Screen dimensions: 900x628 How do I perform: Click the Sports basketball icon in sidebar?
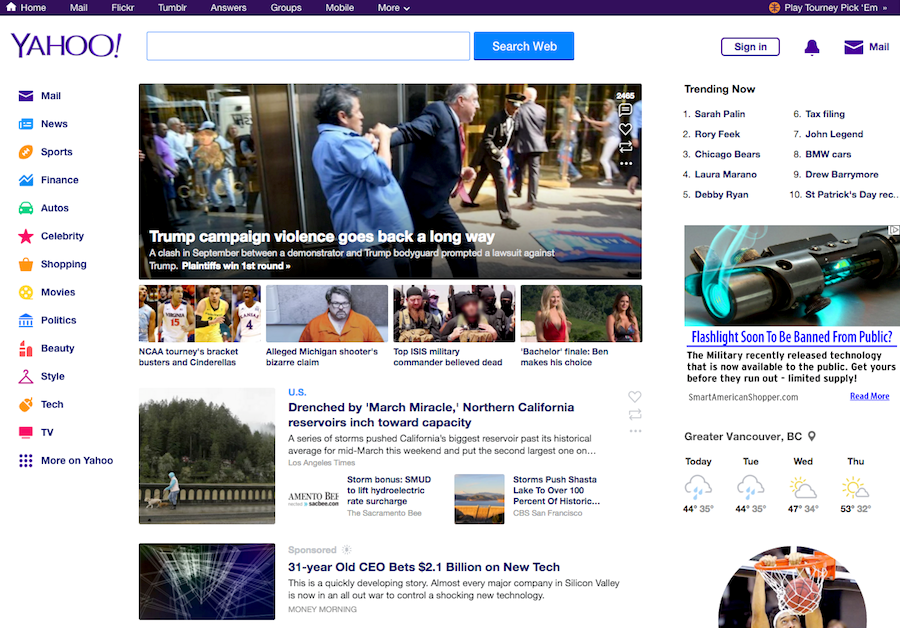click(26, 152)
